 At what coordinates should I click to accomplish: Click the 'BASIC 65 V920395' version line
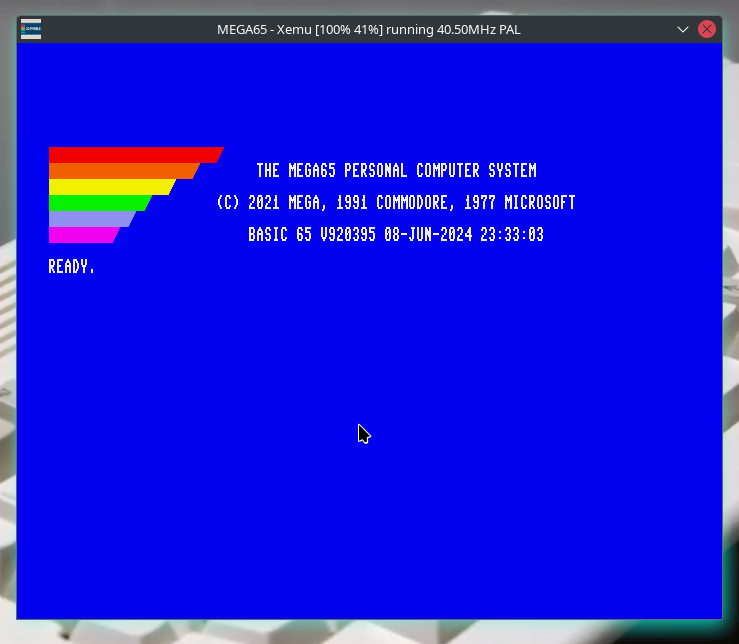click(x=396, y=234)
